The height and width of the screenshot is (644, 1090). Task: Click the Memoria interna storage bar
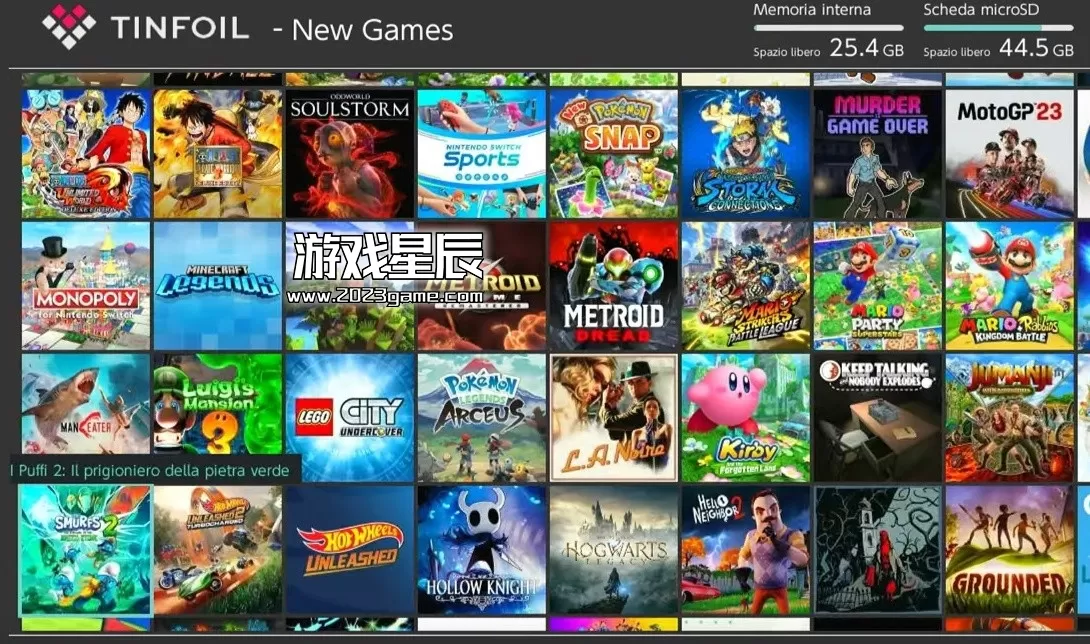coord(829,28)
